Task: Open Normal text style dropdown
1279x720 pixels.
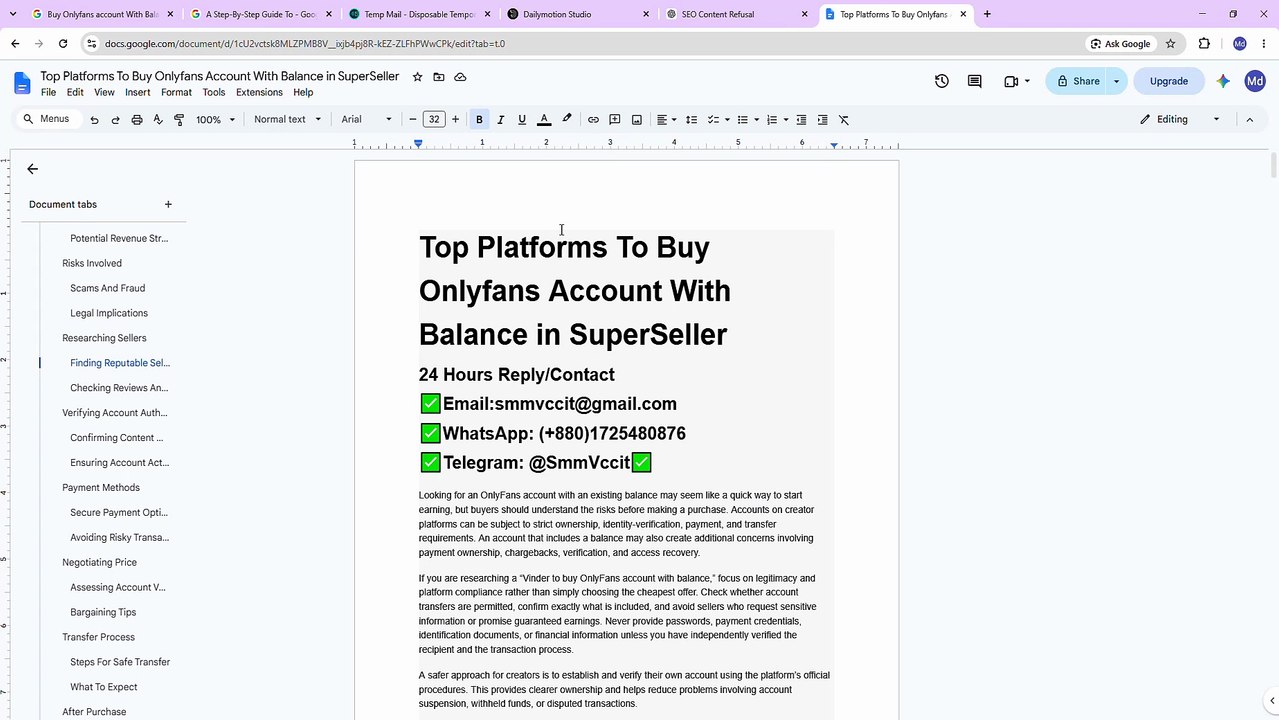Action: (x=288, y=120)
